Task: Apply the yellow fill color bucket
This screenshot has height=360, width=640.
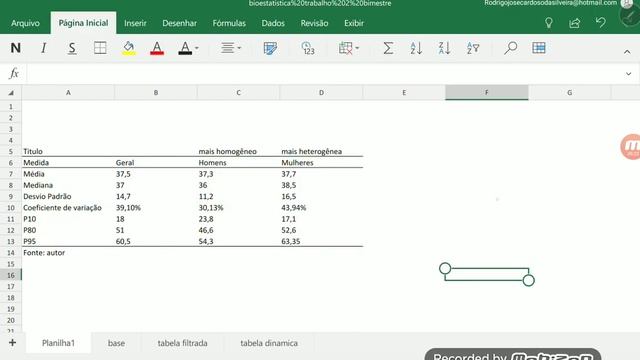Action: pyautogui.click(x=129, y=48)
